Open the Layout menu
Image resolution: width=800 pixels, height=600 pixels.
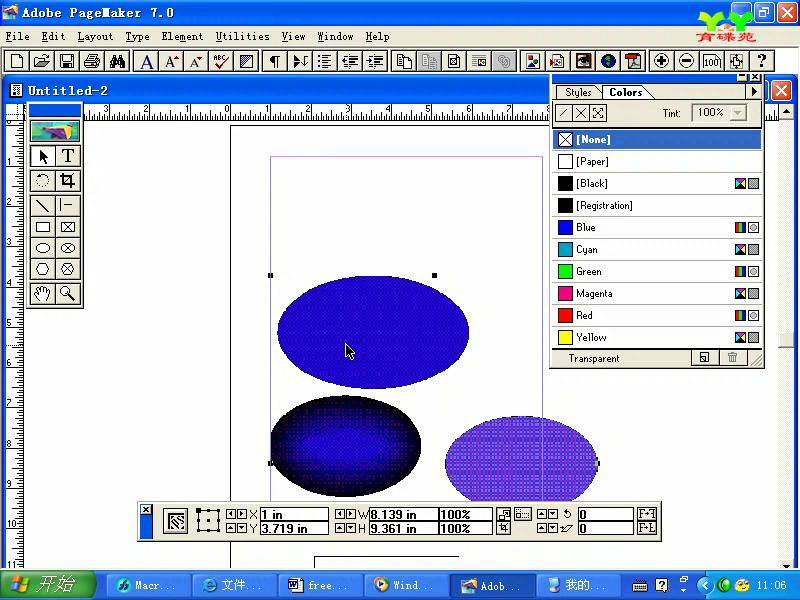[95, 36]
